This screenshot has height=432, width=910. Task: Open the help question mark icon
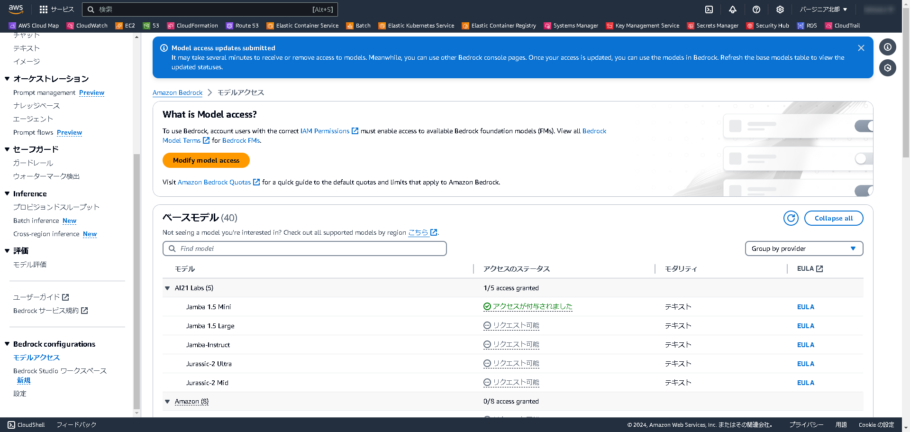pos(756,9)
